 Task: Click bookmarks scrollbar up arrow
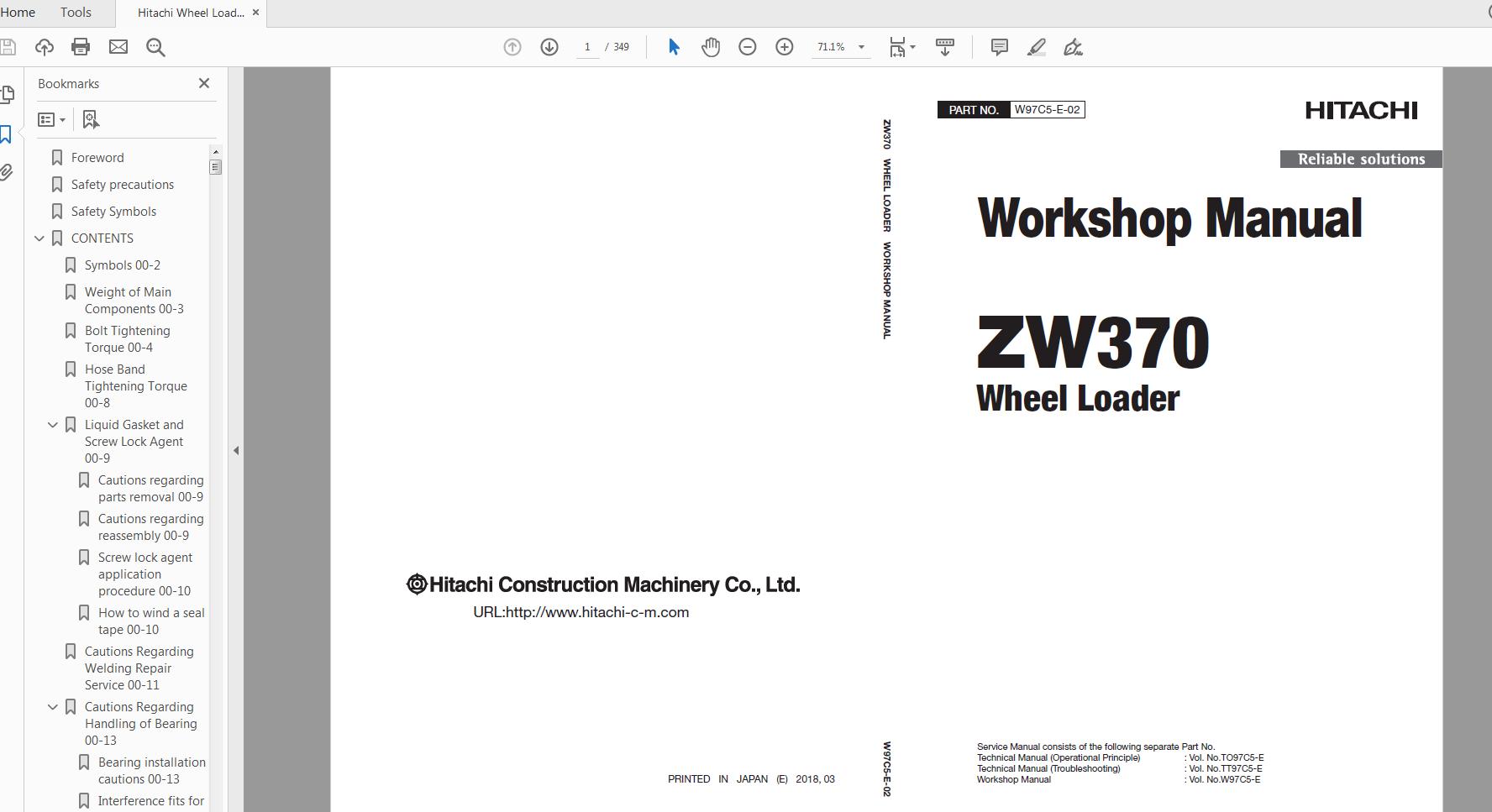[216, 151]
